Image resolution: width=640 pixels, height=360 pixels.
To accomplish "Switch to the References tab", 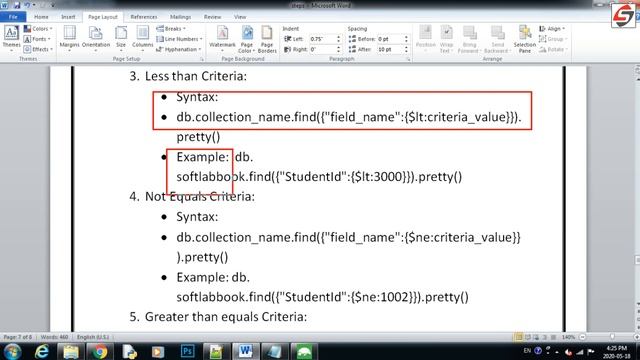I will [x=144, y=17].
